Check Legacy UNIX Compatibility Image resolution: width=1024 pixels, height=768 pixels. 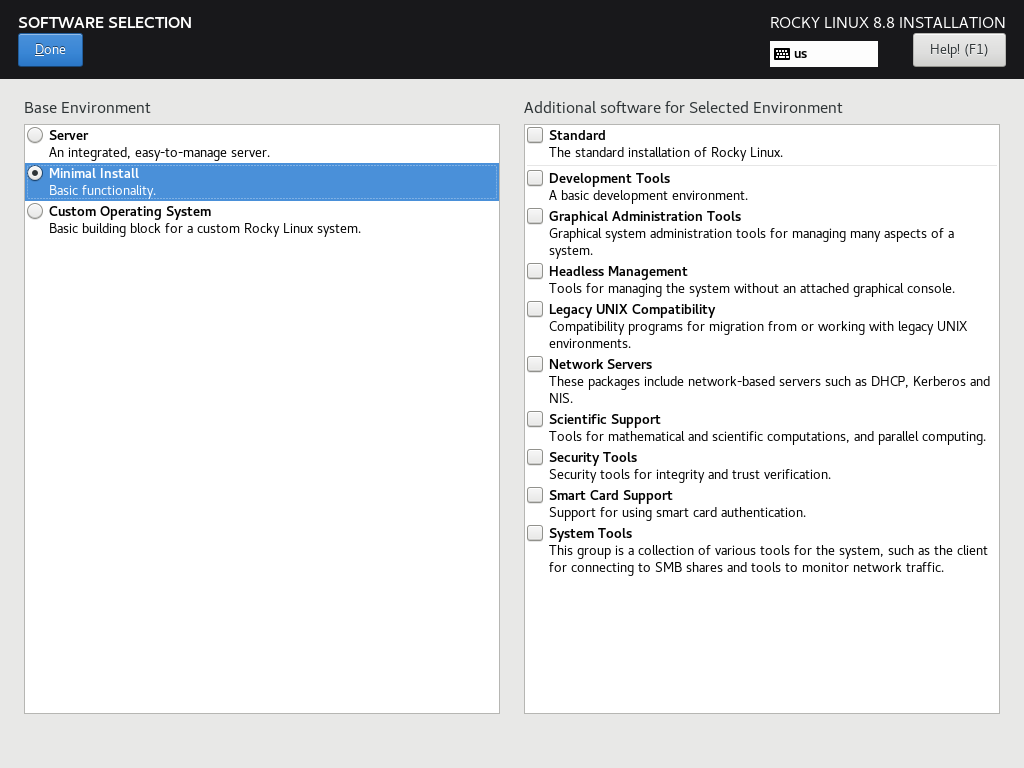point(535,309)
